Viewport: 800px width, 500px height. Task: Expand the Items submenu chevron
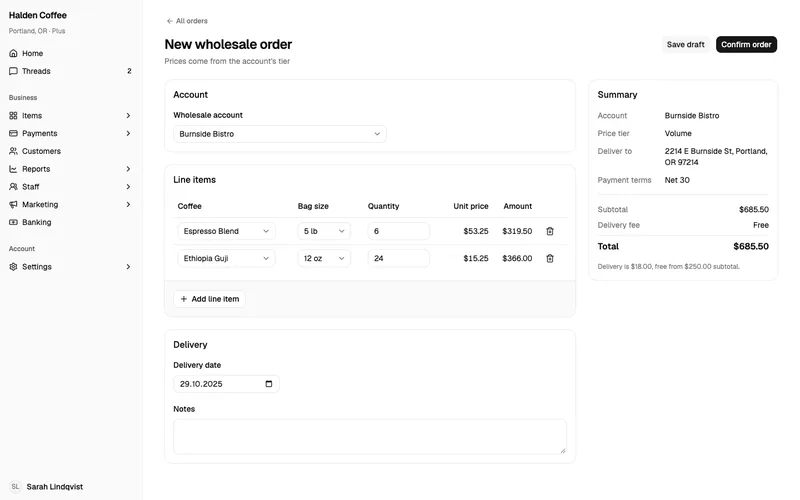pyautogui.click(x=128, y=115)
